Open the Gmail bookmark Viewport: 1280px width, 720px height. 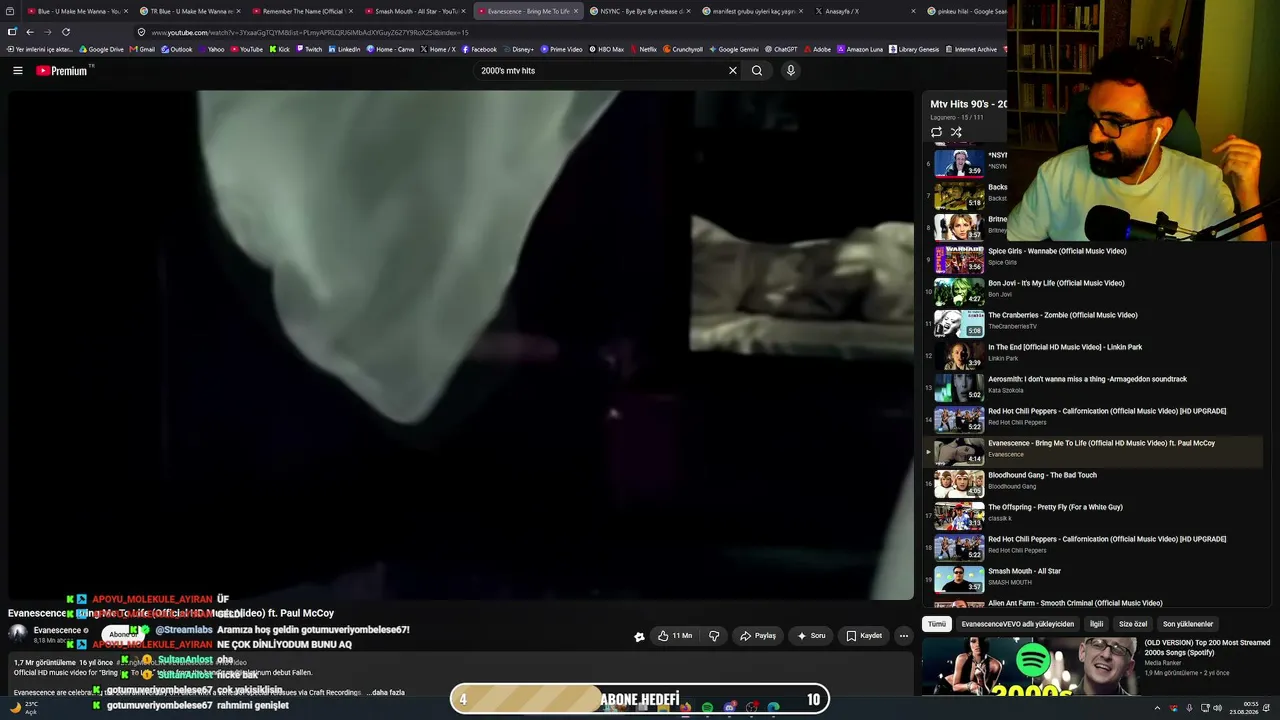(142, 49)
